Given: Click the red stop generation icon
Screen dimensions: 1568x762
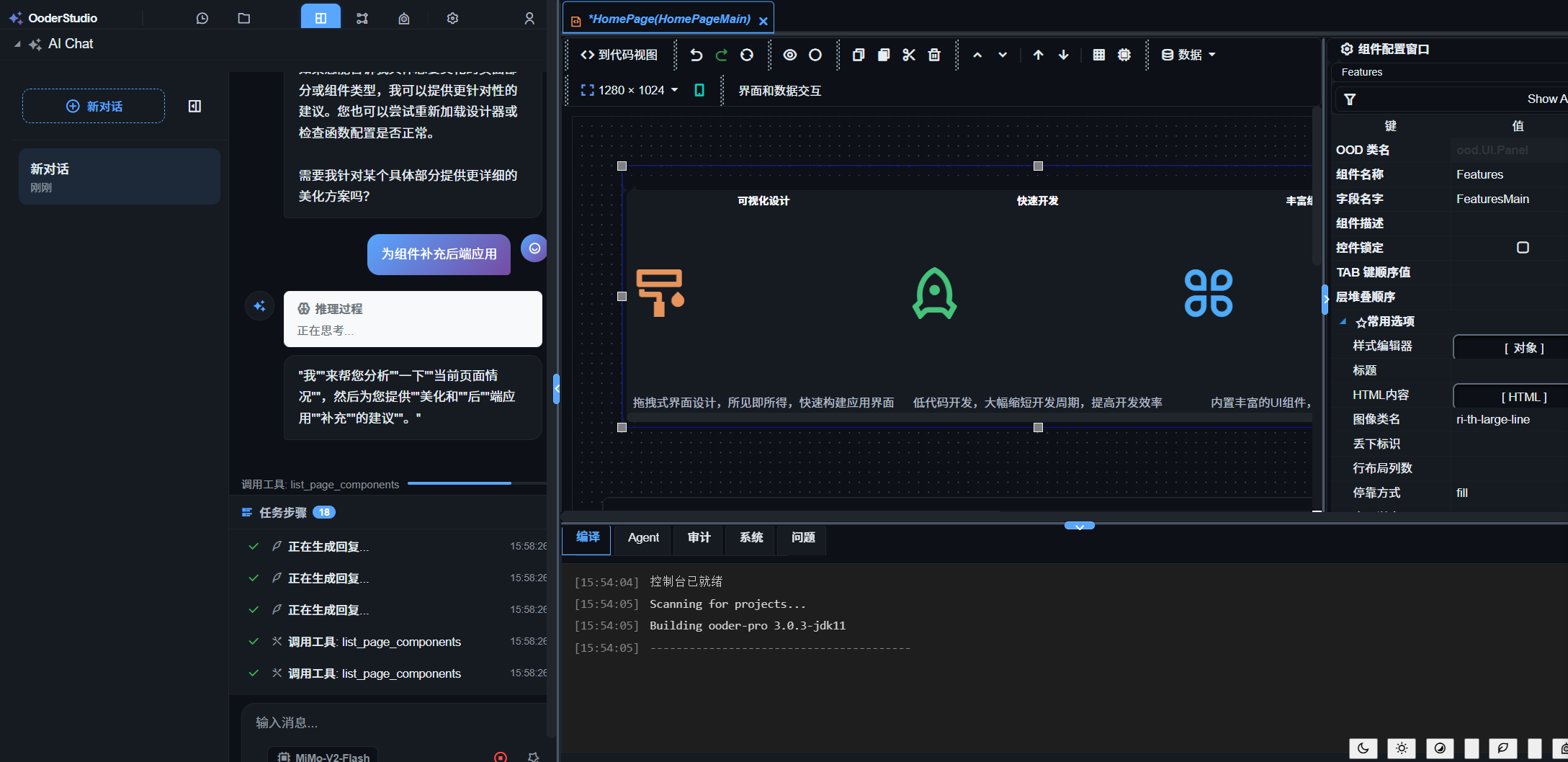Looking at the screenshot, I should coord(501,756).
